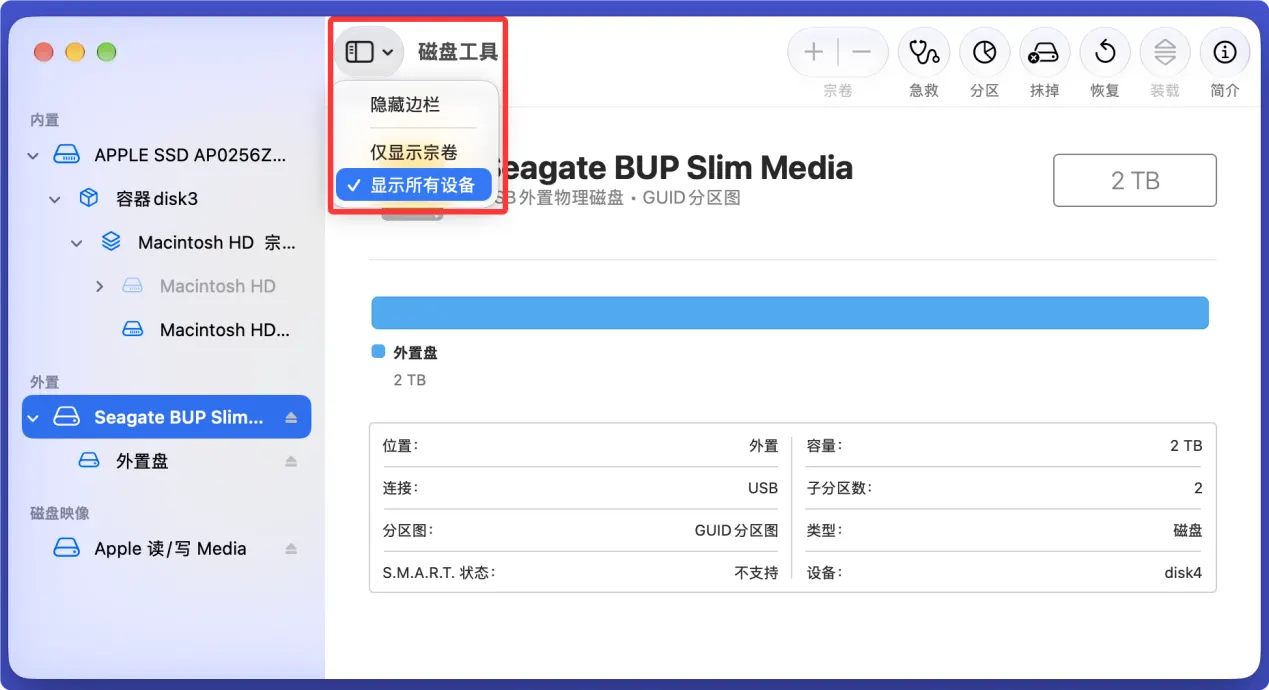Image resolution: width=1269 pixels, height=690 pixels.
Task: Expand the greyed Macintosh HD chevron
Action: point(99,286)
